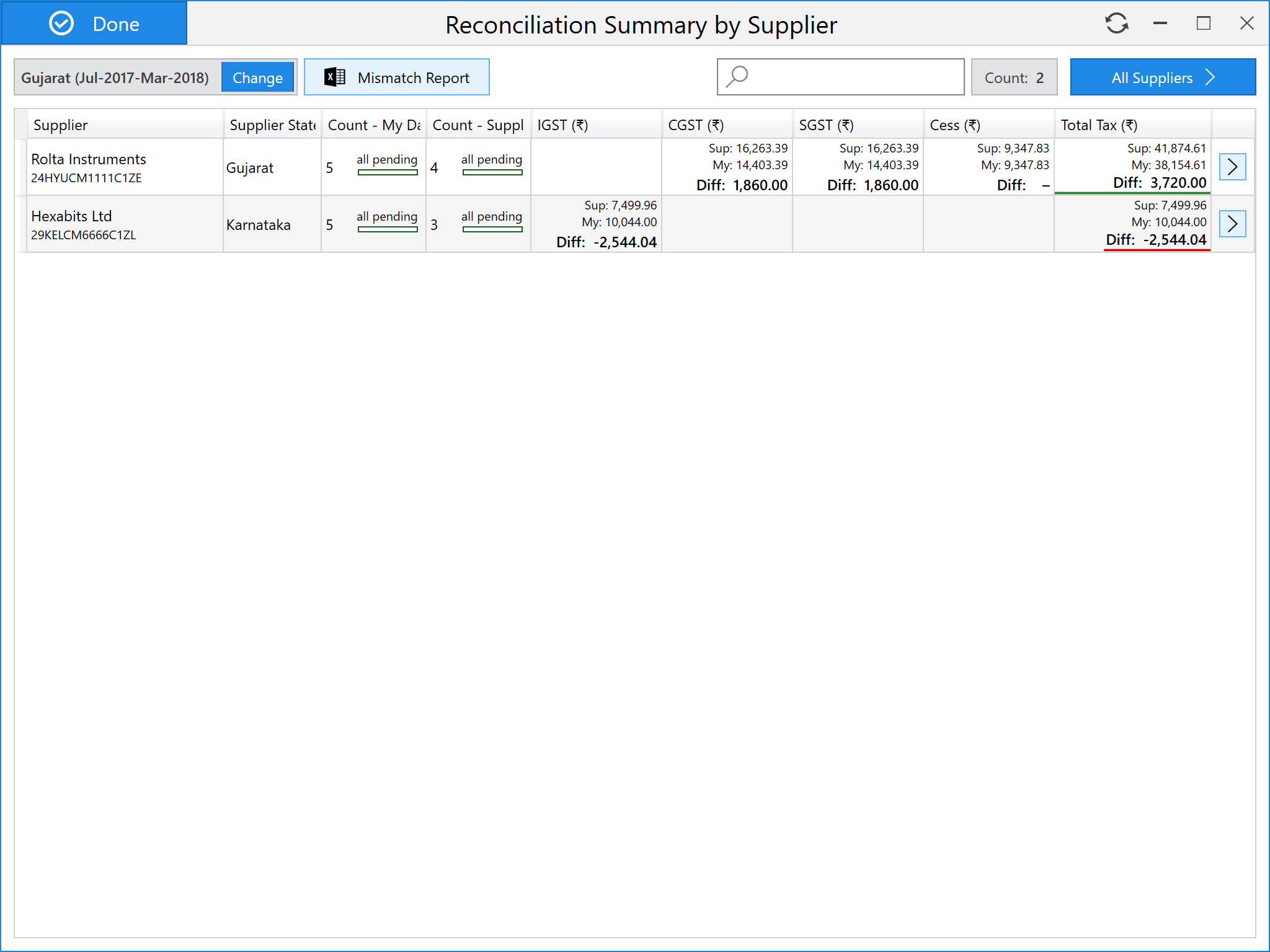Click Hexabits supplier count pending bar
Image resolution: width=1270 pixels, height=952 pixels.
tap(492, 229)
